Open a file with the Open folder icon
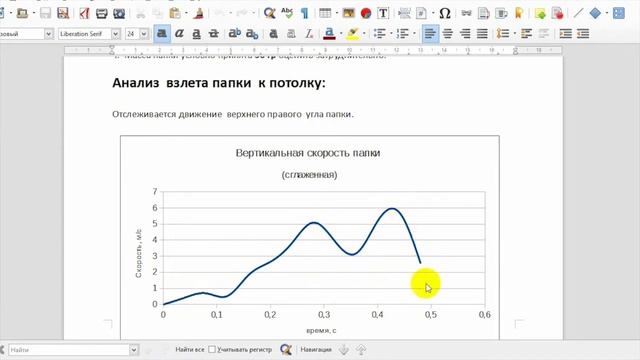Screen dimensions: 640x360 click(22, 13)
